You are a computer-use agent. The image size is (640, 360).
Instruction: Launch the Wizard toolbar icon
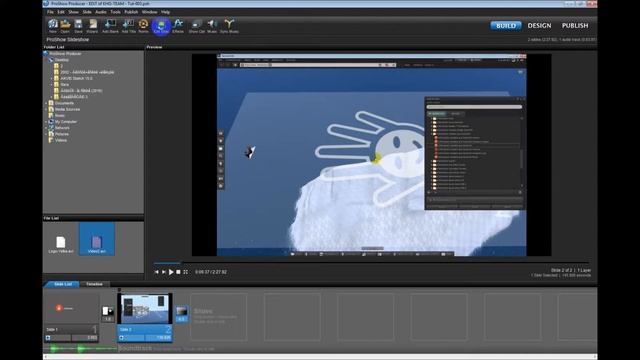tap(92, 26)
